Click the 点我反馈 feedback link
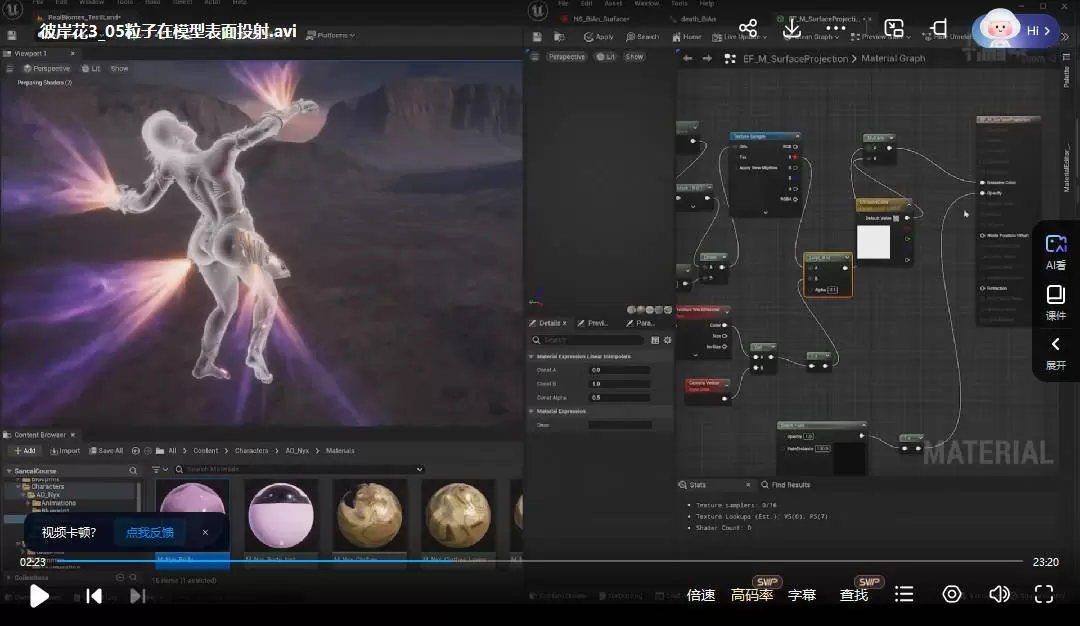This screenshot has height=626, width=1080. coord(149,532)
